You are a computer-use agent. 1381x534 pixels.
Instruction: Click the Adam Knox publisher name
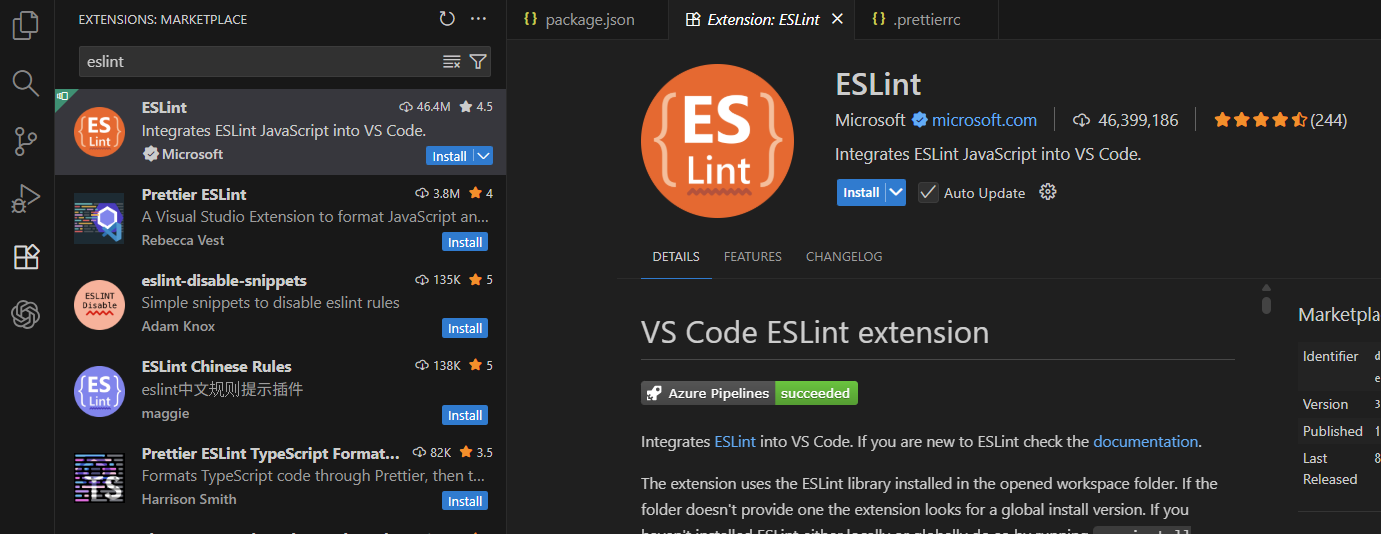click(x=178, y=326)
